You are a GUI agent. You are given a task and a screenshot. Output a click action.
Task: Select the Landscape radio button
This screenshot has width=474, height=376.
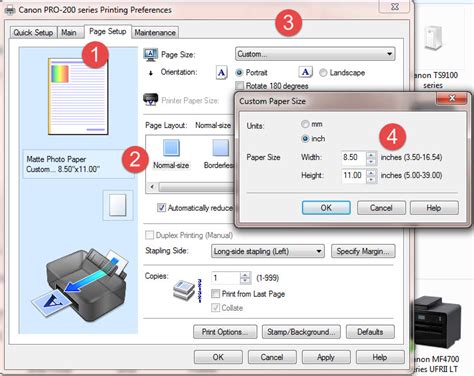[x=323, y=72]
